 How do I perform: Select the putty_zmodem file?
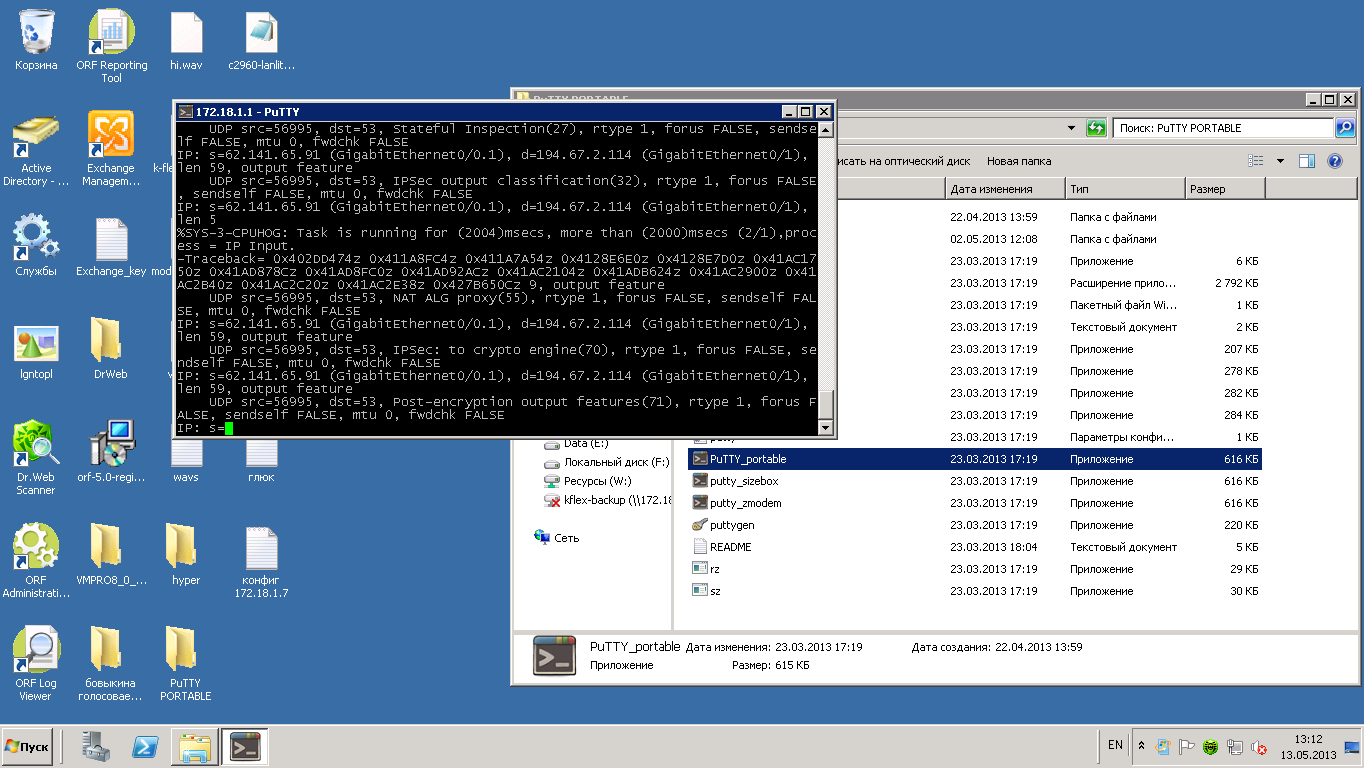(x=745, y=503)
